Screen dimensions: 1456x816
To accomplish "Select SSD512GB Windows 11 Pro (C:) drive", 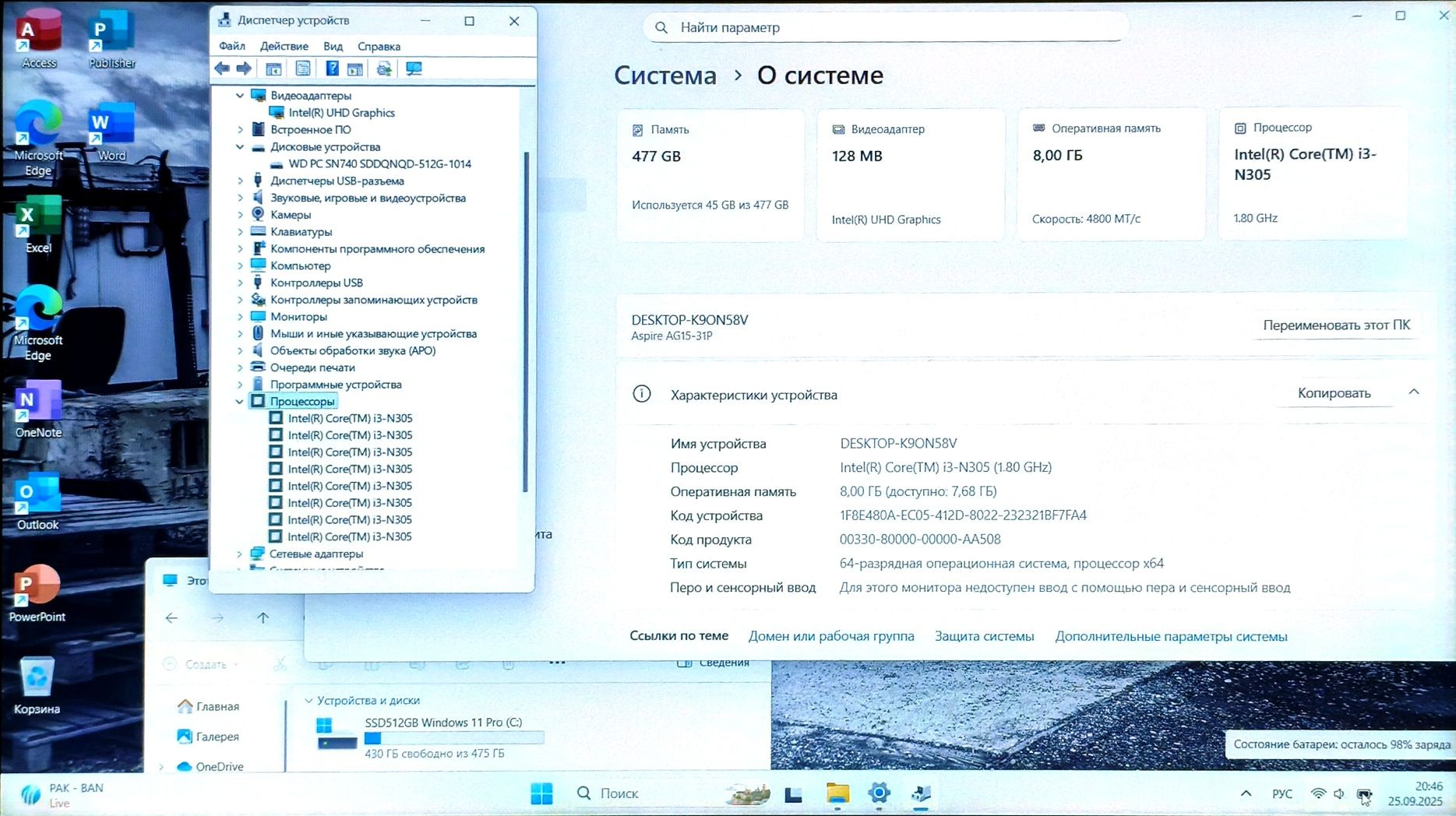I will tap(430, 737).
